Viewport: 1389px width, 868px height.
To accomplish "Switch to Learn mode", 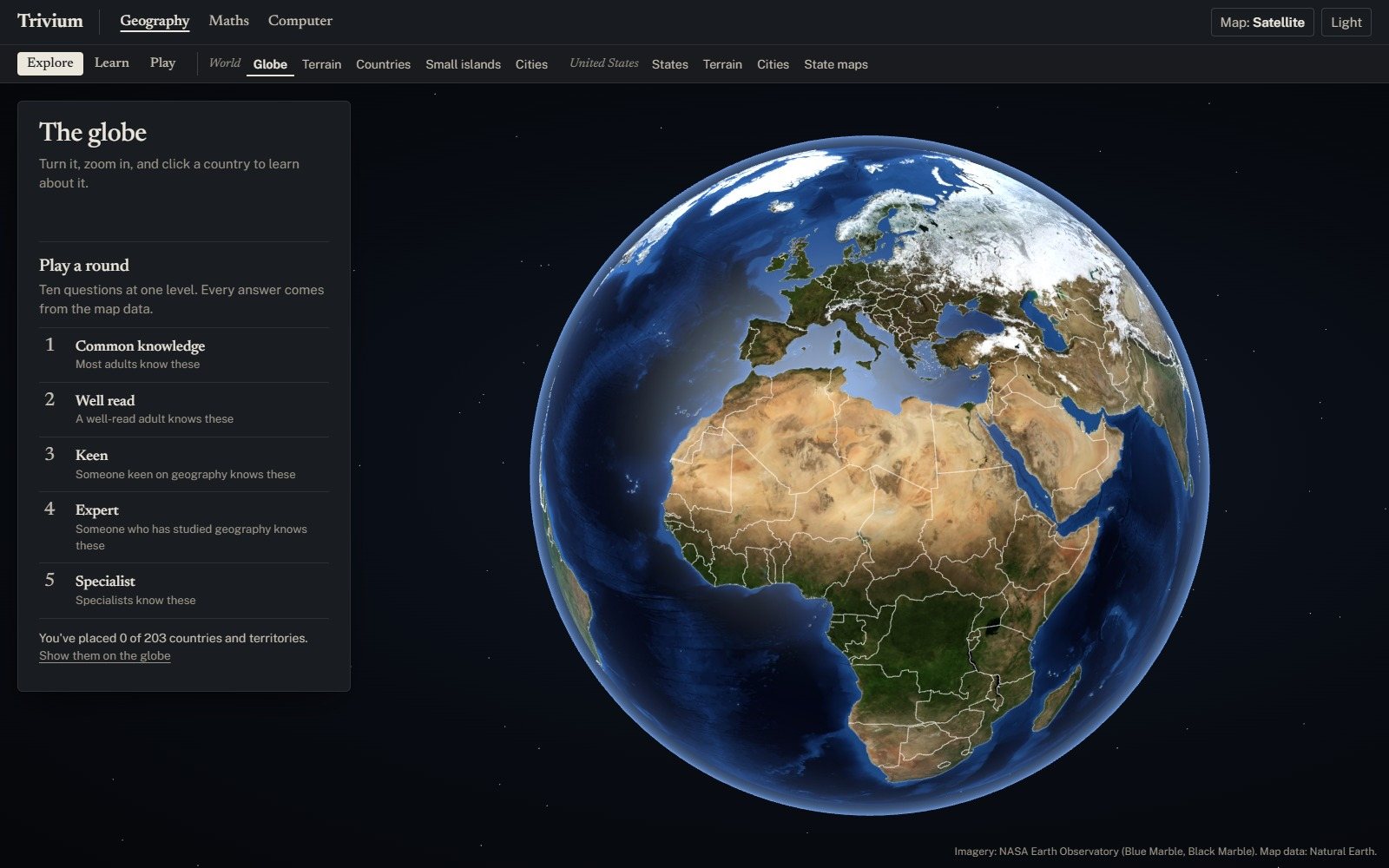I will [112, 63].
